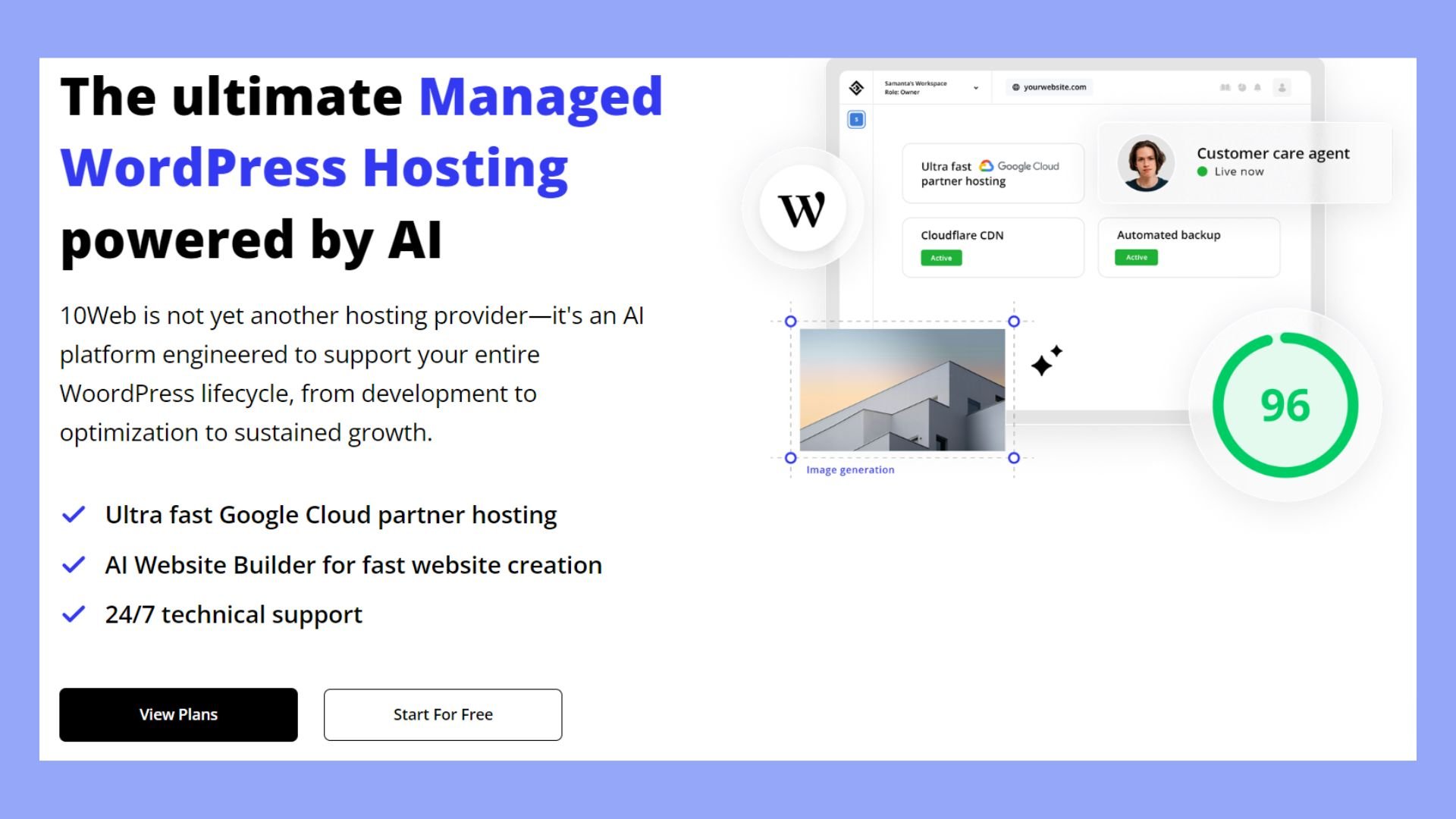This screenshot has width=1456, height=819.
Task: Select the yourwebsite.com address tab
Action: point(1049,87)
